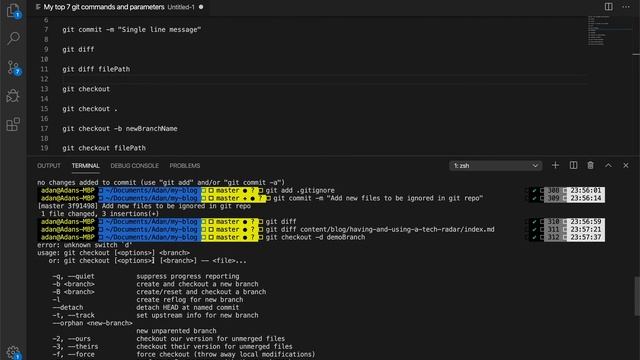Click terminal command 'git add .gitignore'
640x360 pixels.
(300, 191)
